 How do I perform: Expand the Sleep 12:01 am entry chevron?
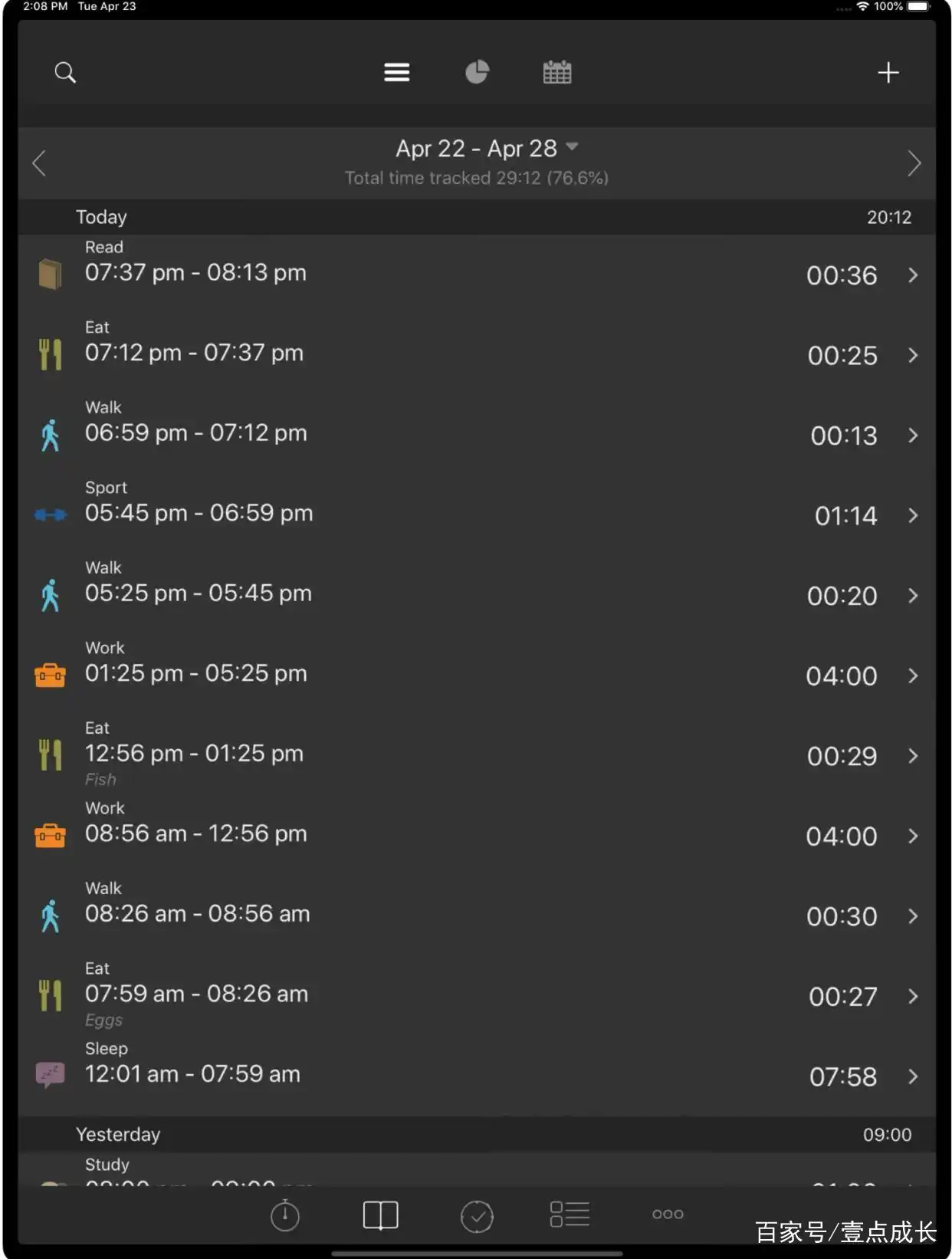coord(912,1077)
